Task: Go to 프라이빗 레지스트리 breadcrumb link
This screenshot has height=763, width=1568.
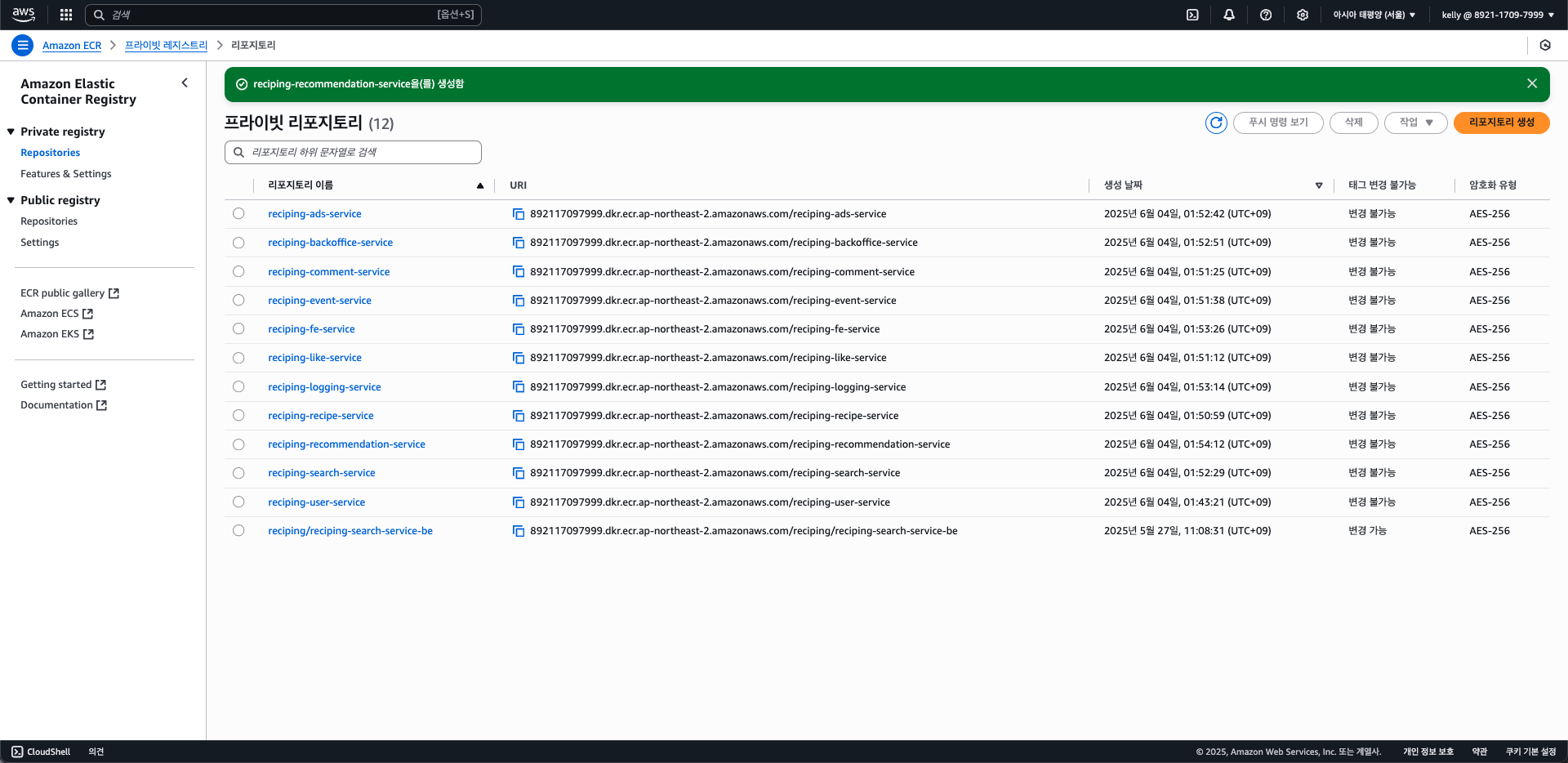Action: [167, 46]
